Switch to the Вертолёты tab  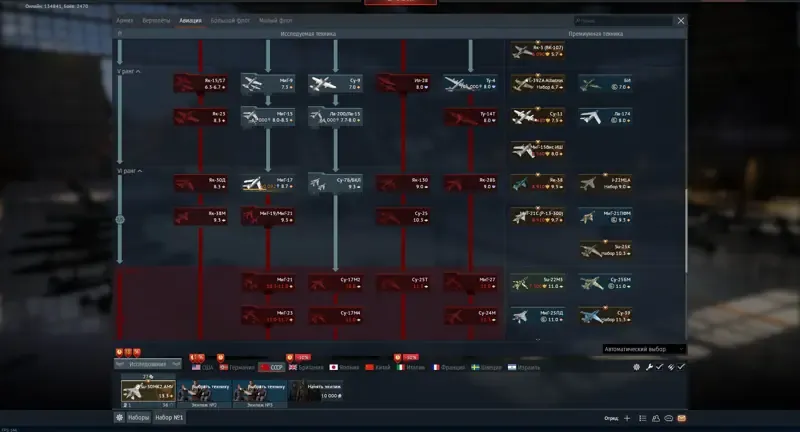point(156,20)
